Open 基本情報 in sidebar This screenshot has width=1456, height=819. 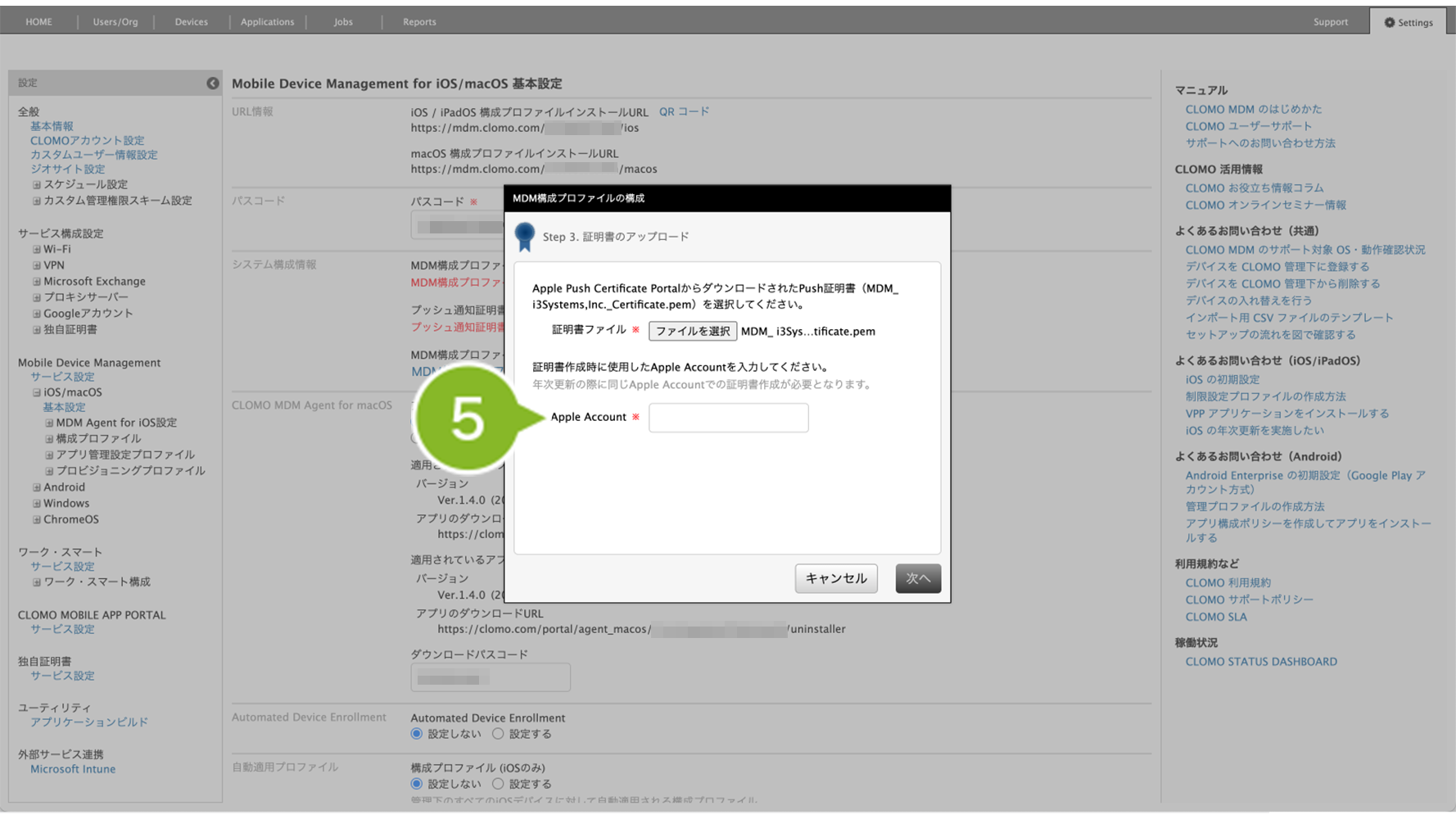click(x=52, y=126)
